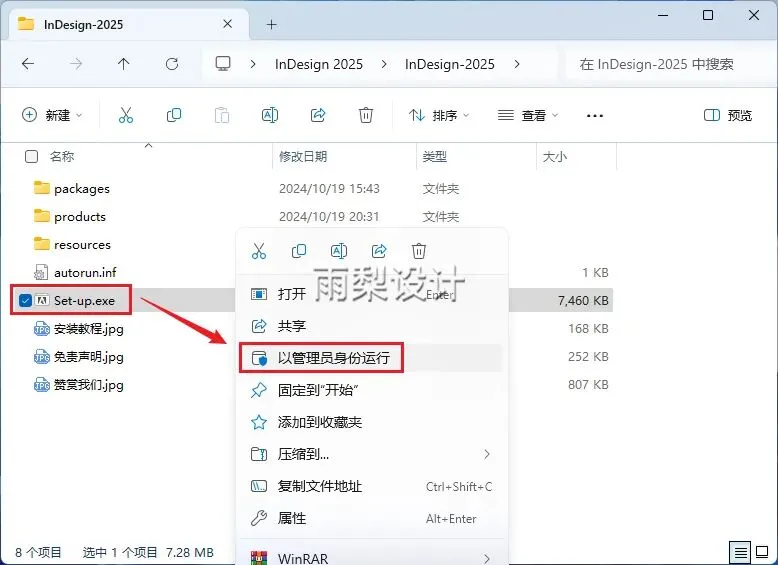The image size is (778, 565).
Task: Choose 以管理员身份运行 in the context menu
Action: (x=371, y=358)
